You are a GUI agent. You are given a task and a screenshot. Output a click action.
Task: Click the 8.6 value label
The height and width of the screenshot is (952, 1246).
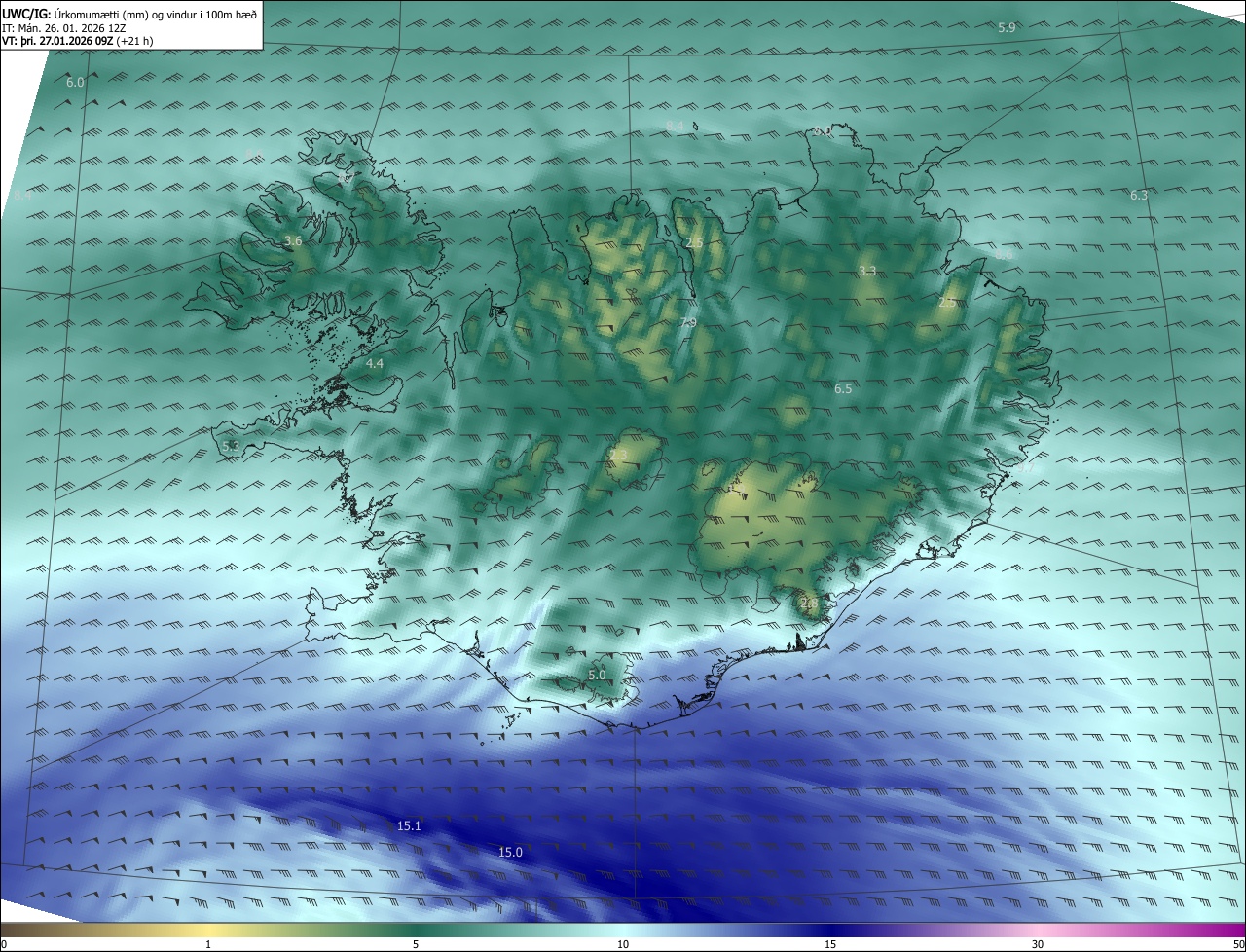[x=1005, y=255]
